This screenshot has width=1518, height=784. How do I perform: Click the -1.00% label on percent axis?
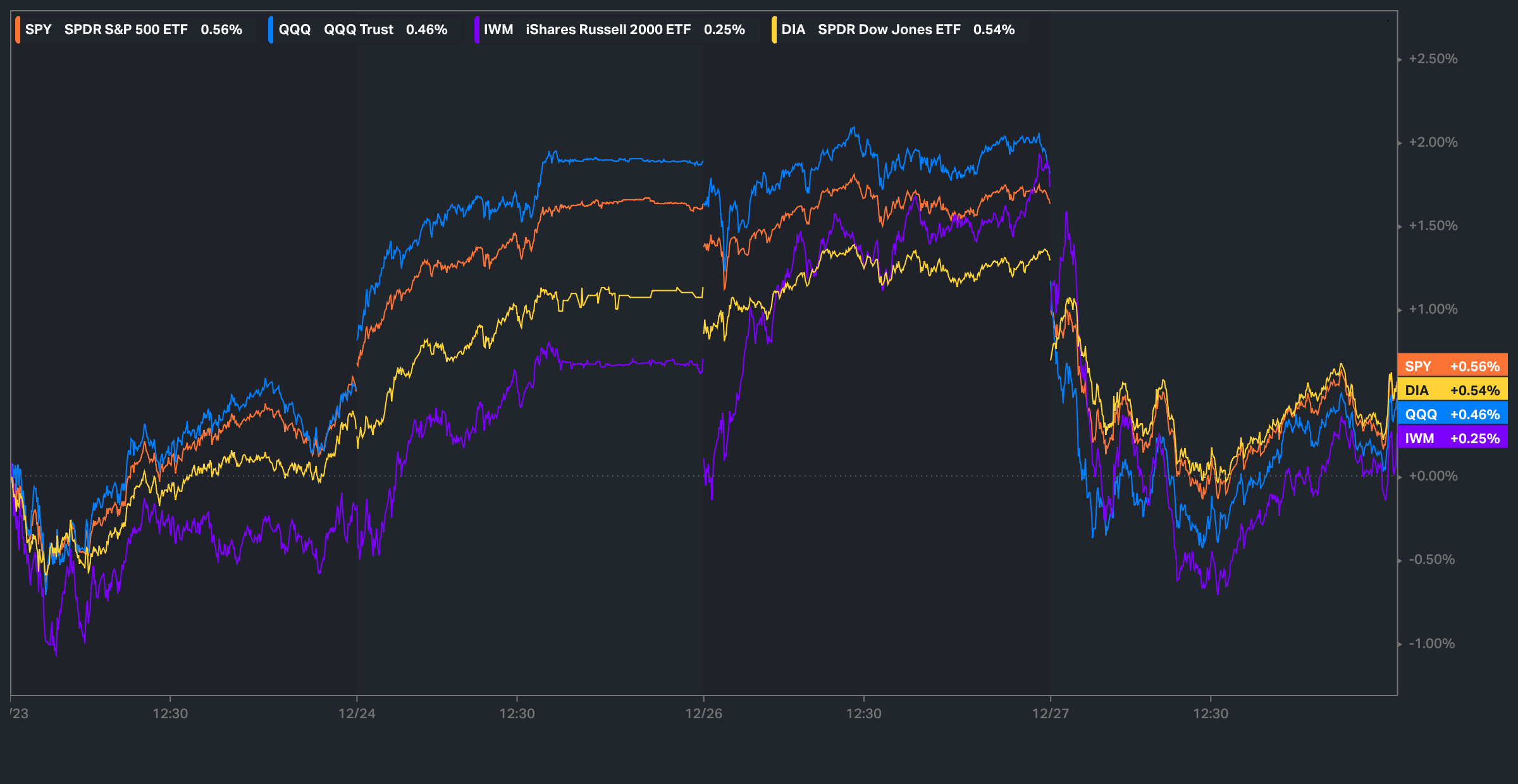click(x=1431, y=644)
